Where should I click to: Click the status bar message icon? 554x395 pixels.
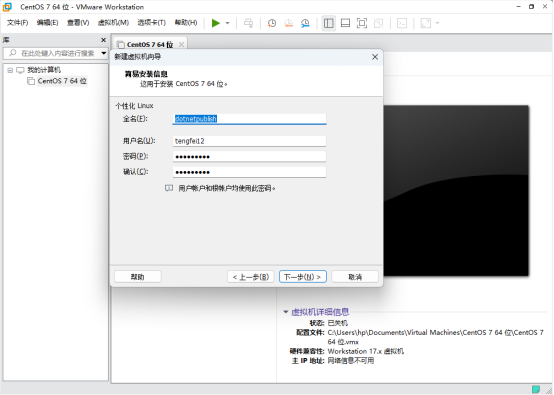(x=536, y=389)
